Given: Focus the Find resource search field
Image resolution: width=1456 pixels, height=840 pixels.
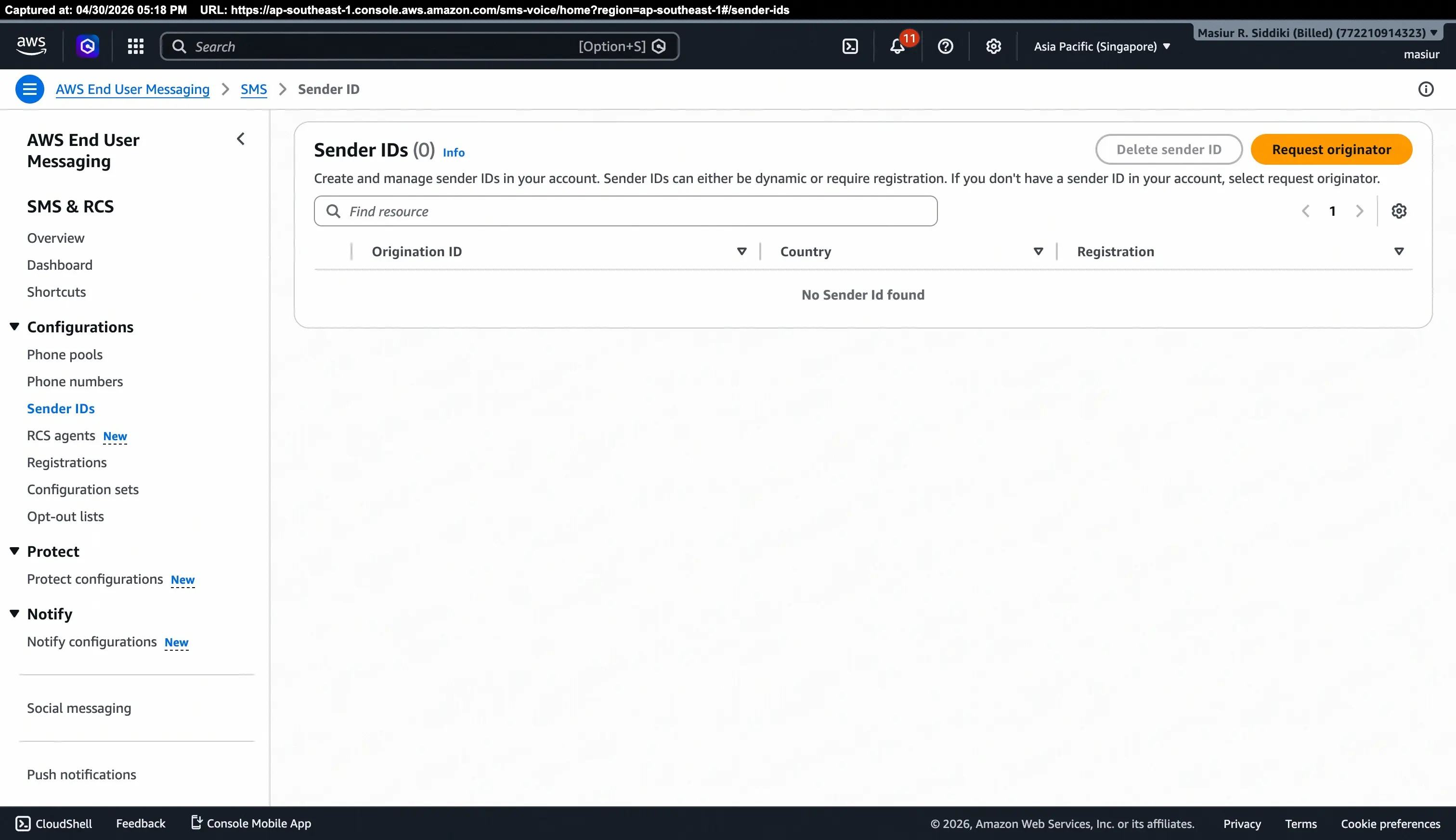Looking at the screenshot, I should [625, 211].
